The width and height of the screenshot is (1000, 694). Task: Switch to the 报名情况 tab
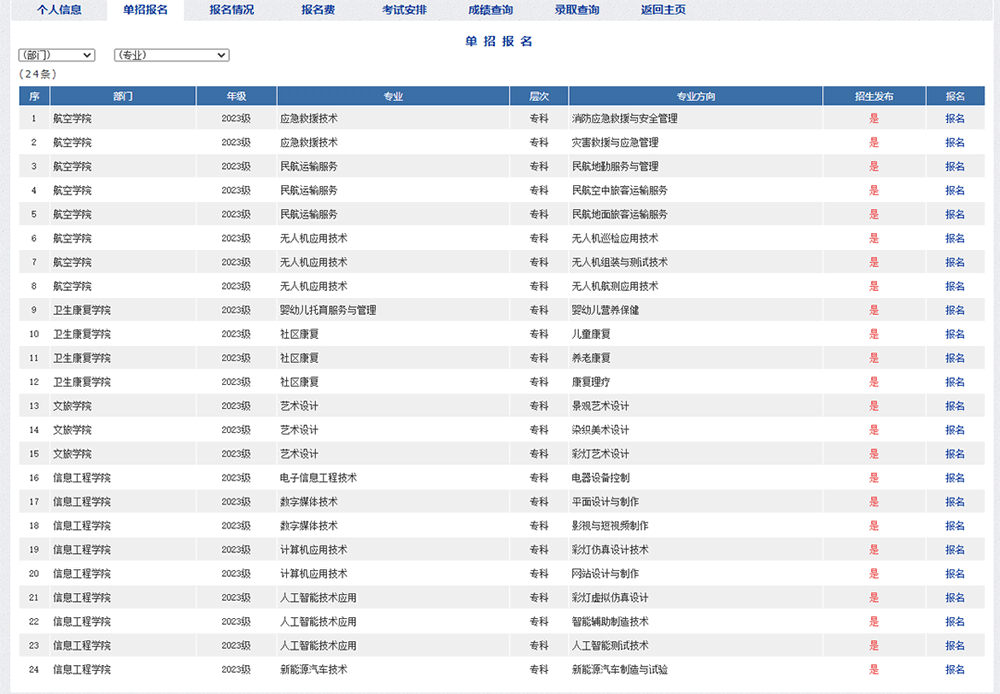tap(232, 10)
